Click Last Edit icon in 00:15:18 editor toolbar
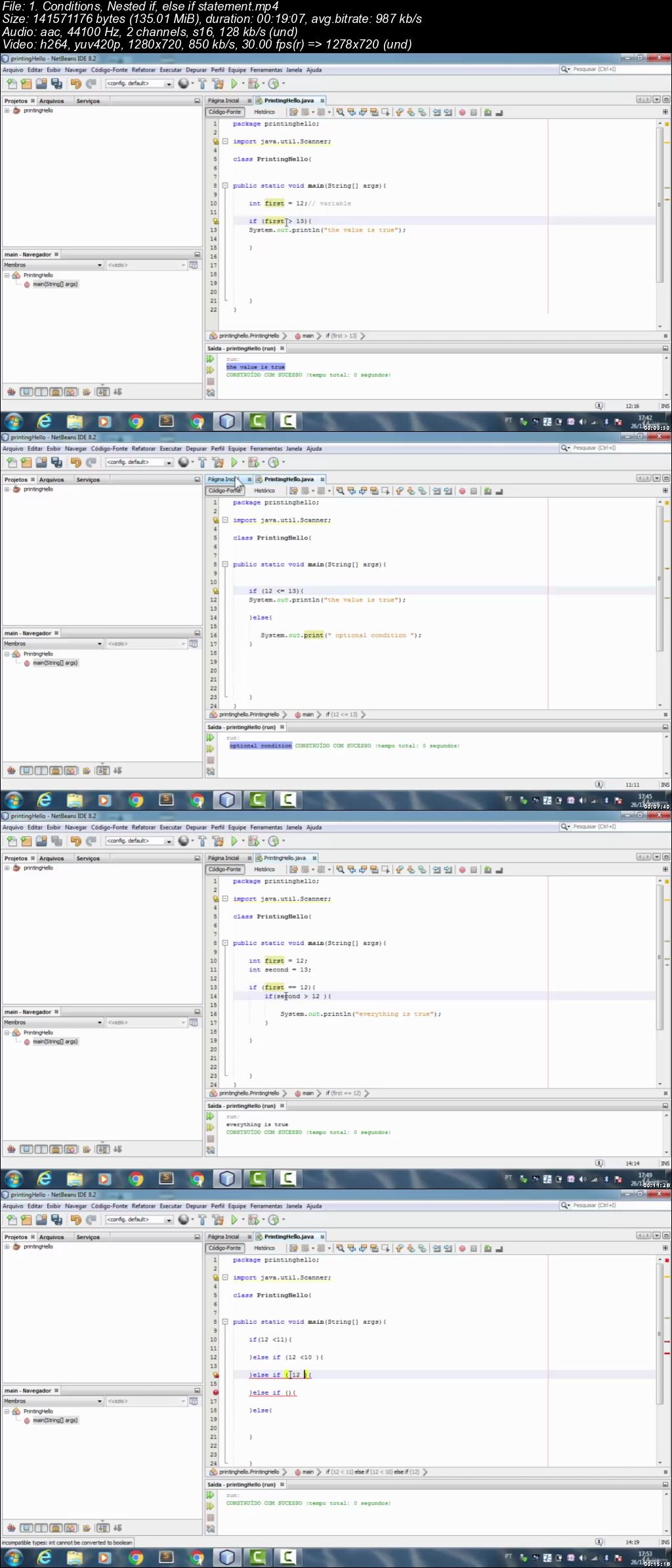This screenshot has height=1568, width=672. tap(293, 1248)
